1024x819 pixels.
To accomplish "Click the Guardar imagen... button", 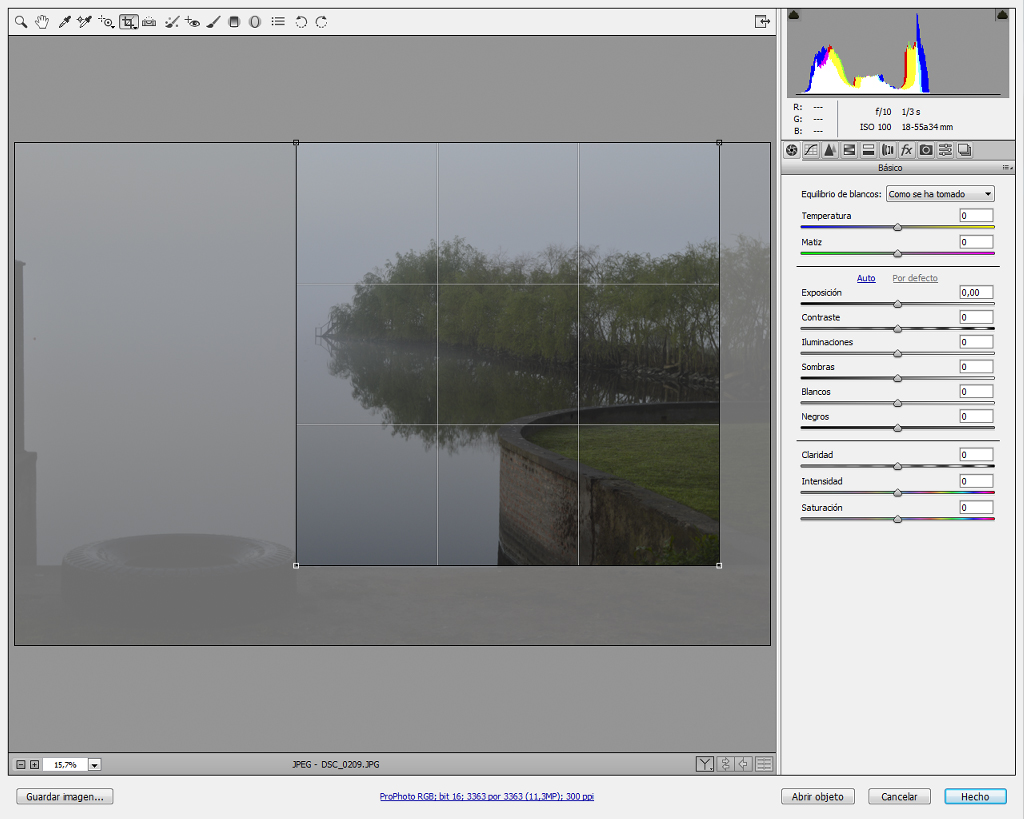I will pos(65,797).
